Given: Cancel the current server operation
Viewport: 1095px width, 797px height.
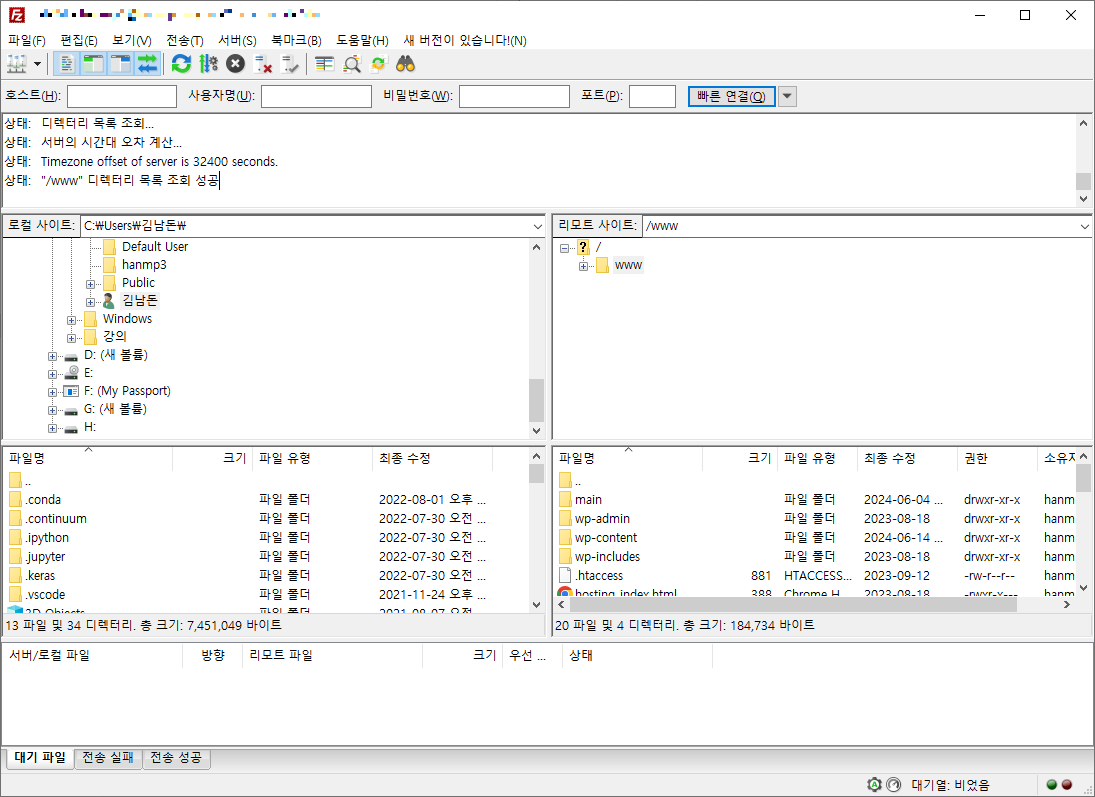Looking at the screenshot, I should coord(235,63).
